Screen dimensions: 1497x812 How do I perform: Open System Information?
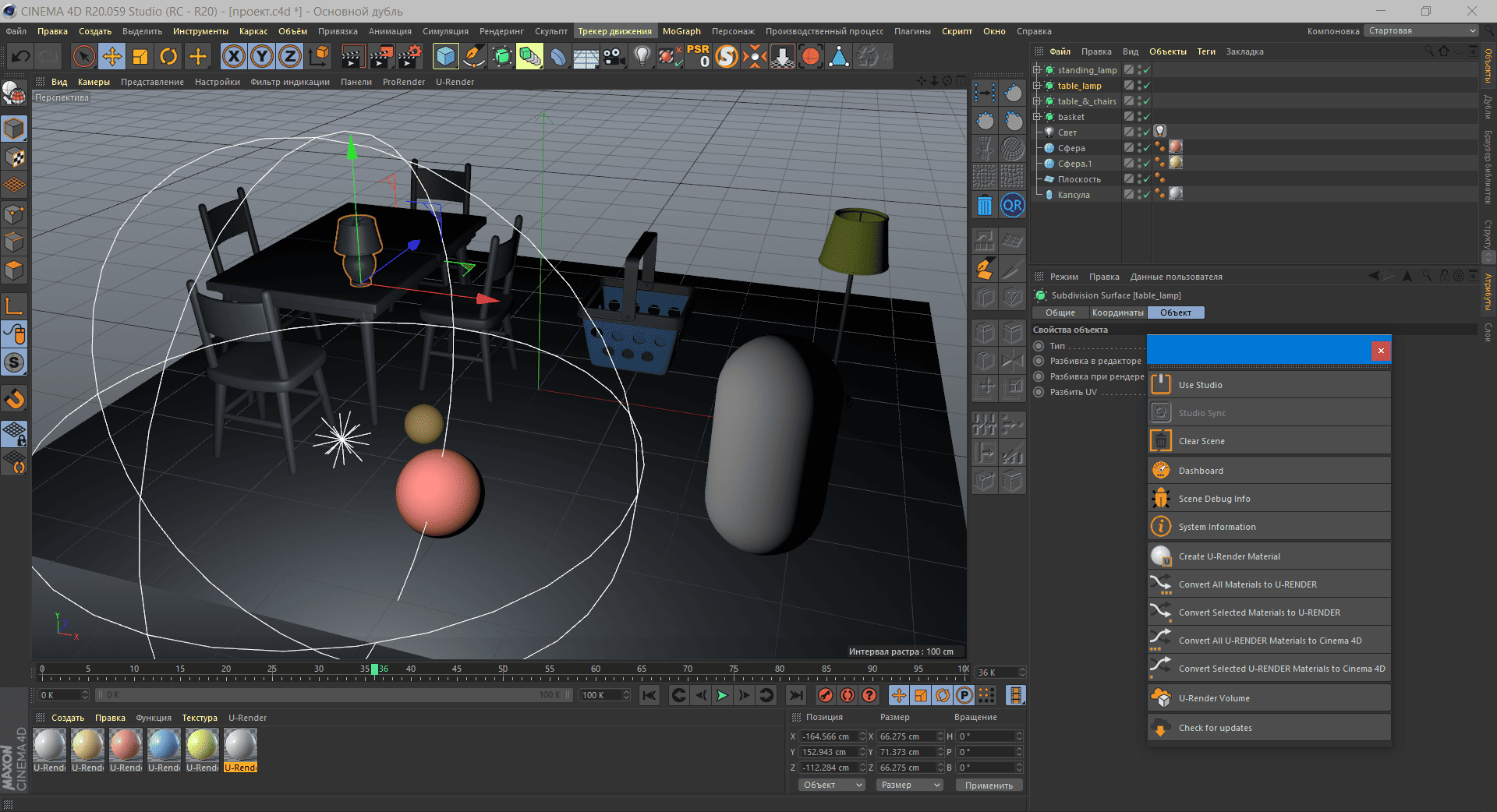pos(1269,527)
